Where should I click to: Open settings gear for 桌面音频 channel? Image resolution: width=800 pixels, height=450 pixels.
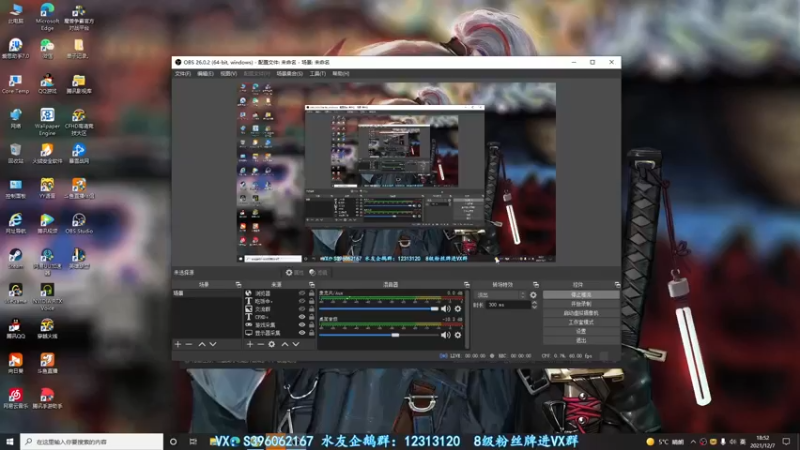pyautogui.click(x=458, y=335)
